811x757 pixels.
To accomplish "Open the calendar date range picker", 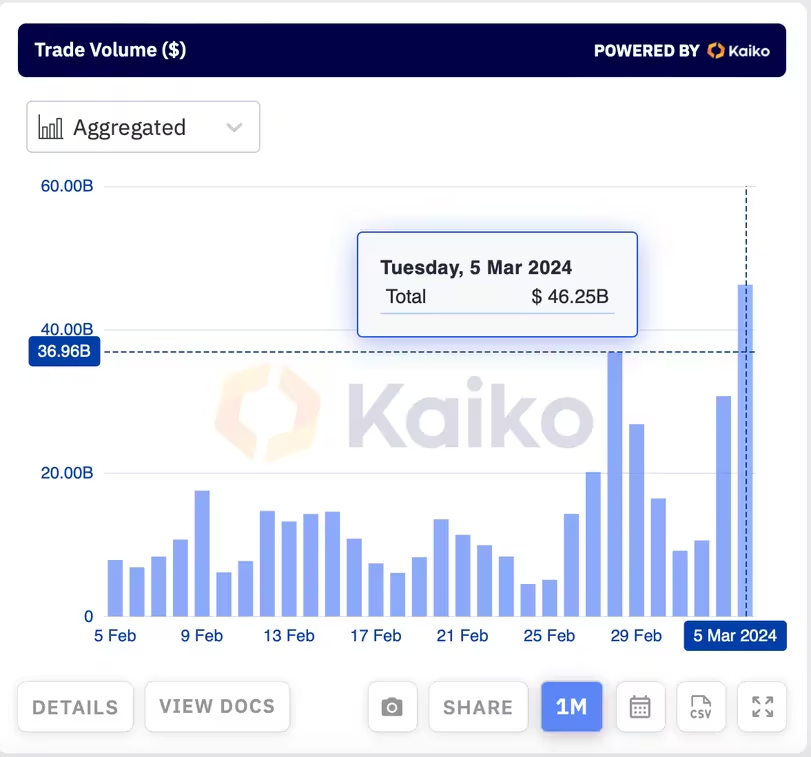I will click(640, 707).
